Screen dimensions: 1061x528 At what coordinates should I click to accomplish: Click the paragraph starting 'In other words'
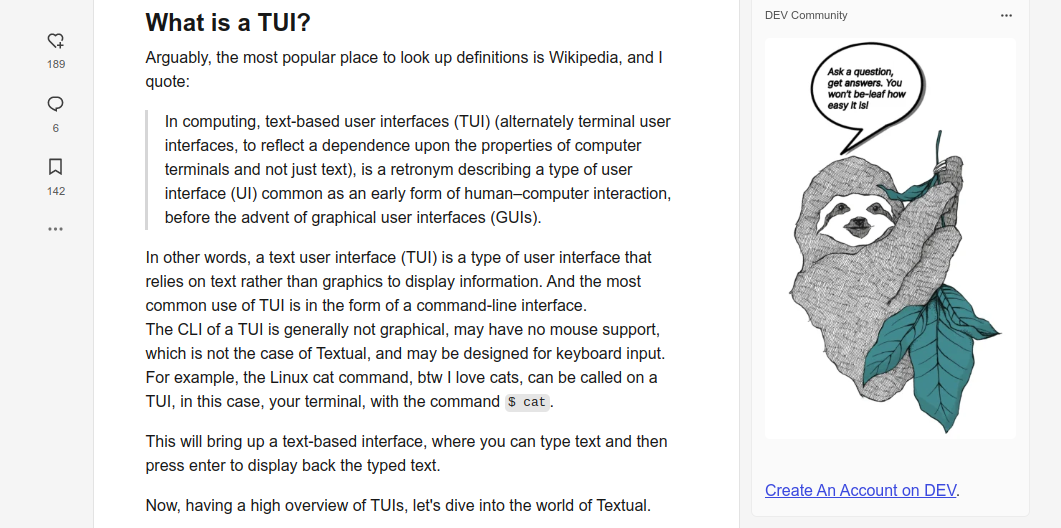[x=405, y=329]
